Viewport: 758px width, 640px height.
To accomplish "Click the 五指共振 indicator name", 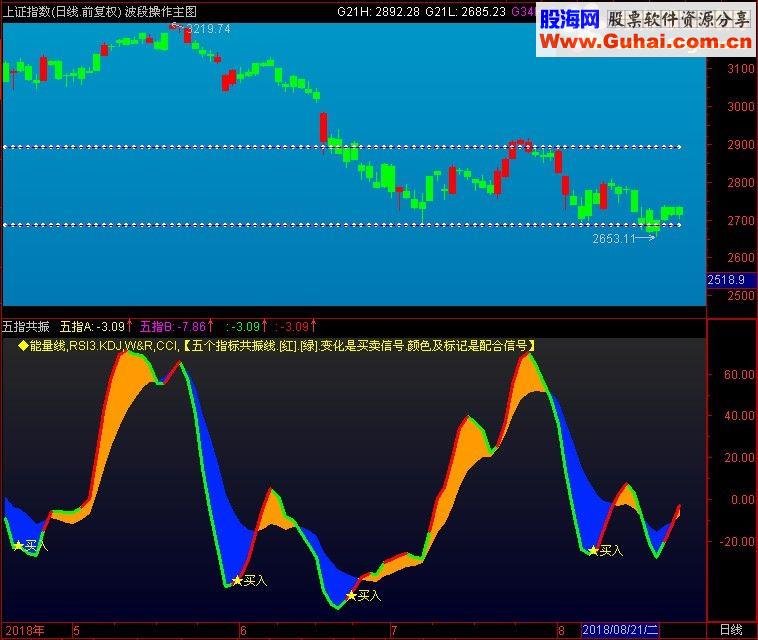I will [x=26, y=327].
